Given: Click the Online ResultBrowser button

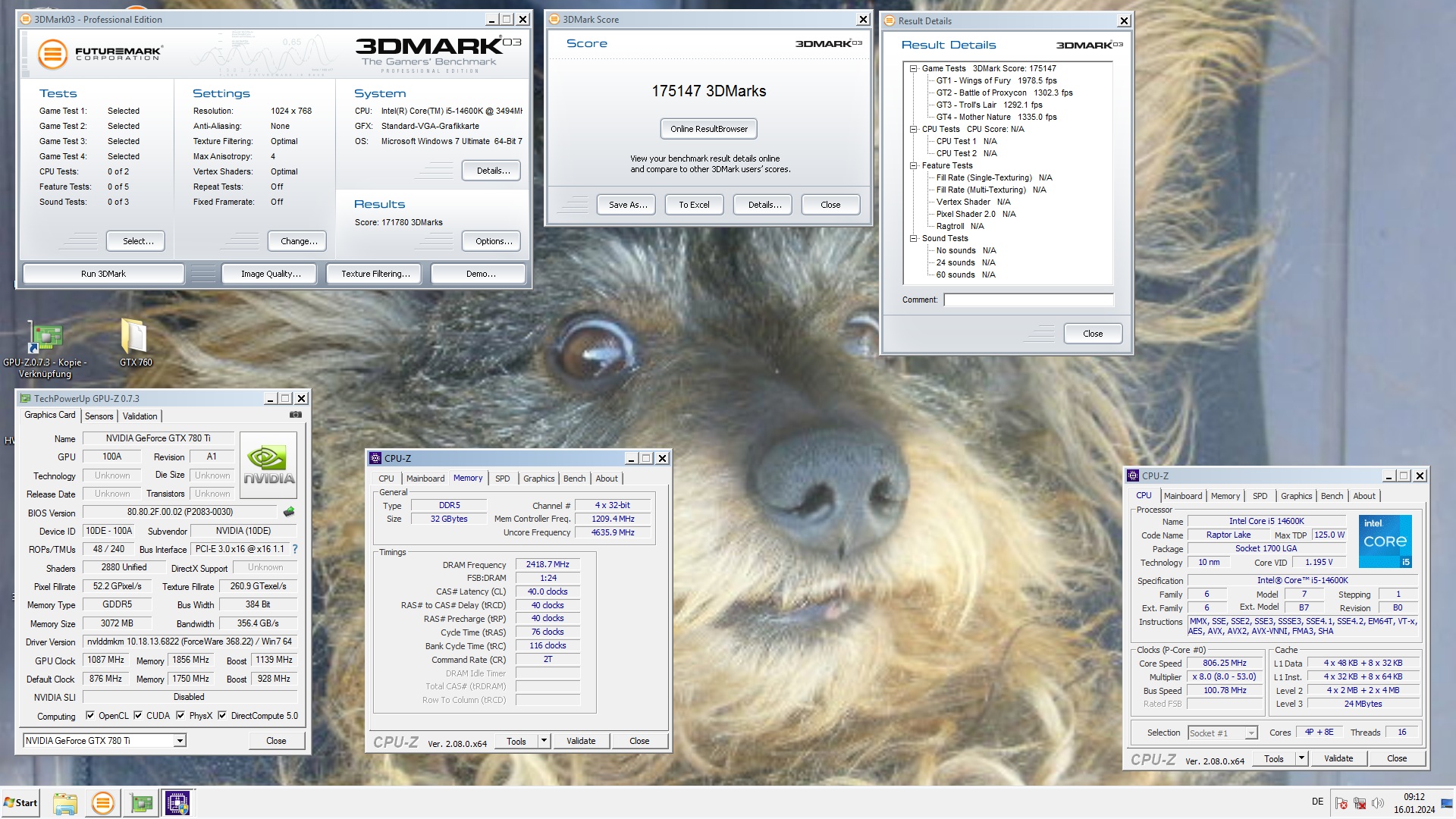Looking at the screenshot, I should (709, 129).
